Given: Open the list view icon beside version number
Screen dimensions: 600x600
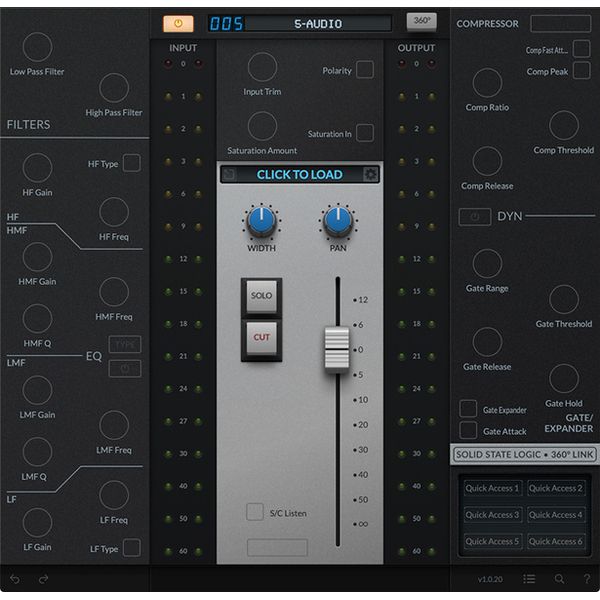Looking at the screenshot, I should pyautogui.click(x=529, y=579).
